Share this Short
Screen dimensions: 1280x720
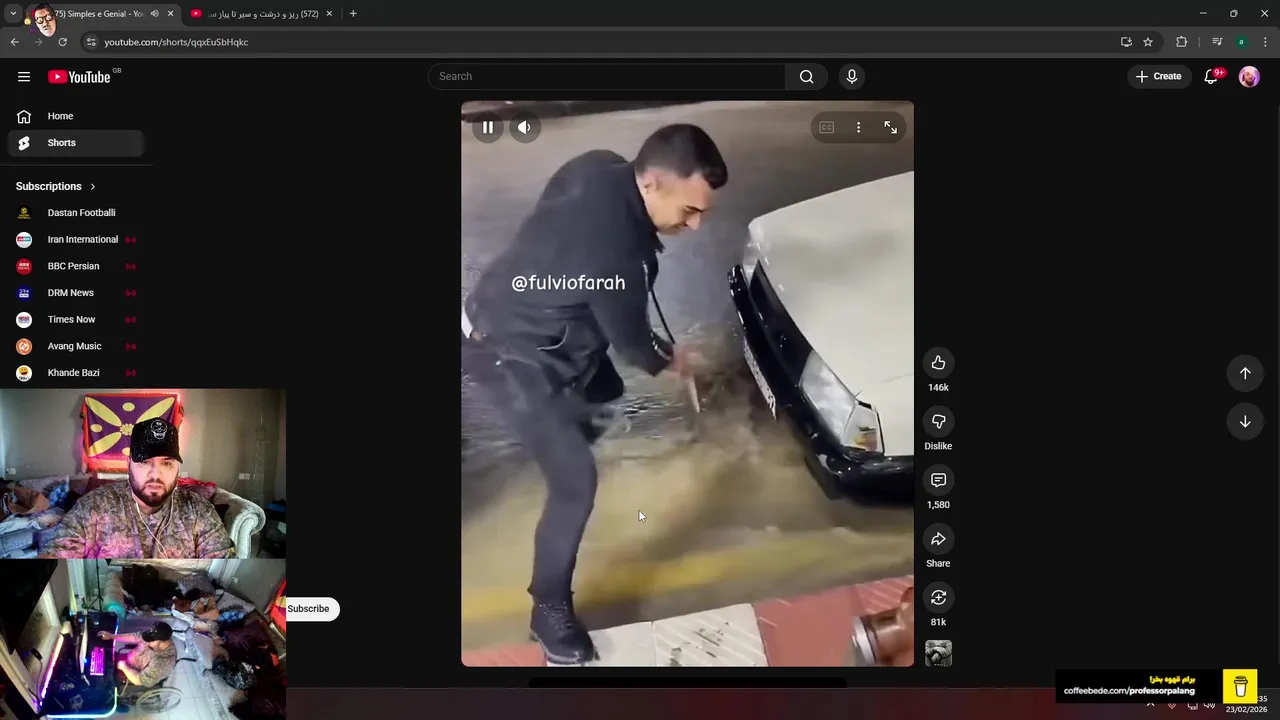938,539
